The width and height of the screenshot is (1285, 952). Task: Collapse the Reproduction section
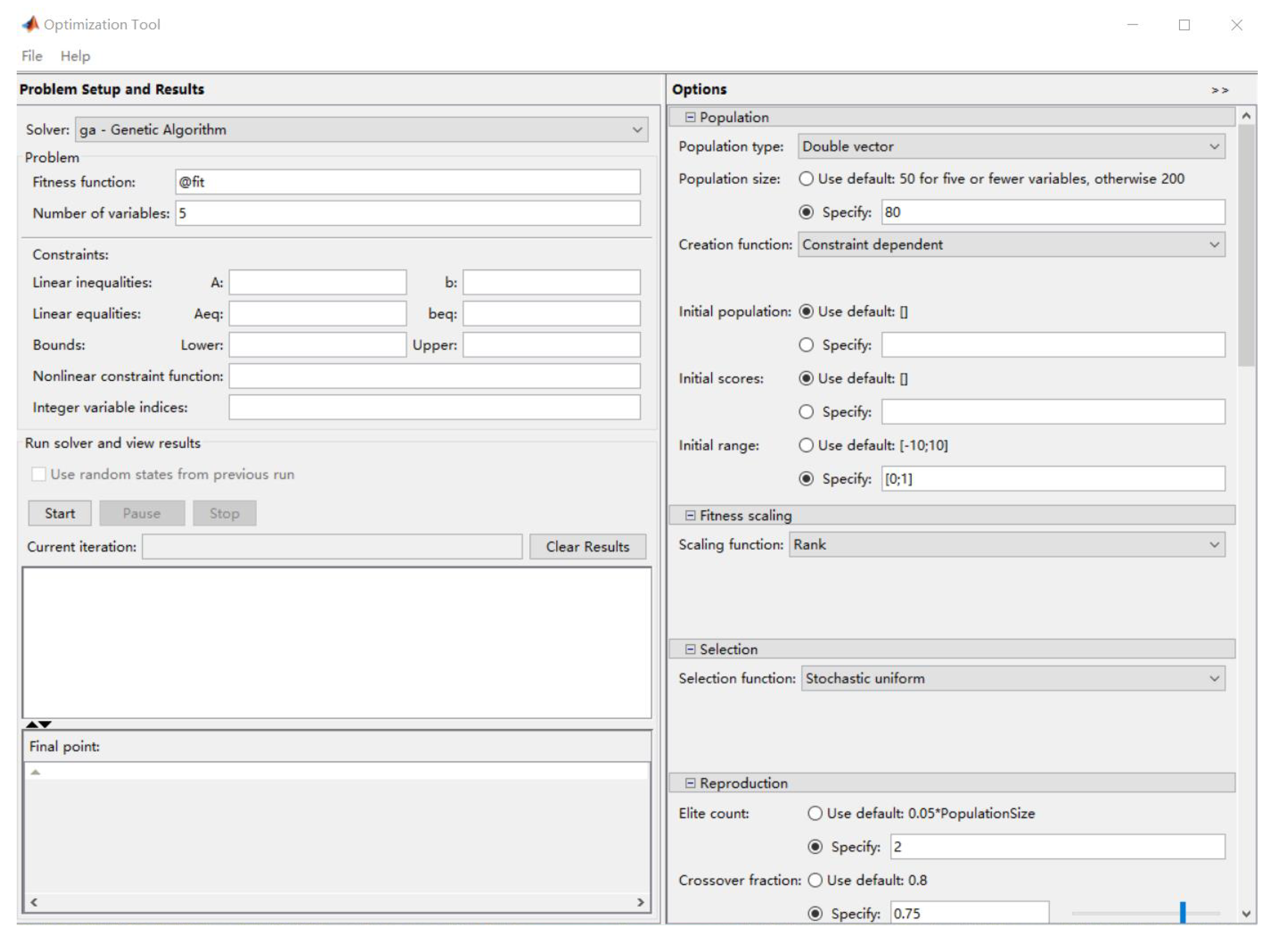pos(690,783)
